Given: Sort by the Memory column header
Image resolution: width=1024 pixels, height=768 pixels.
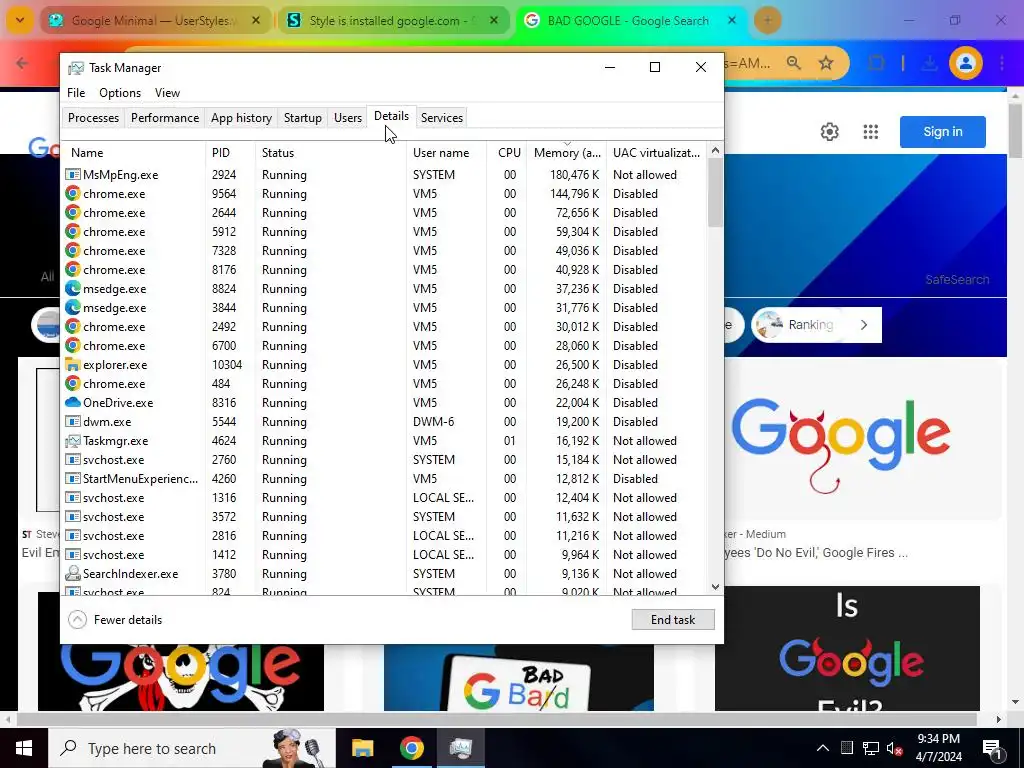Looking at the screenshot, I should pyautogui.click(x=567, y=153).
